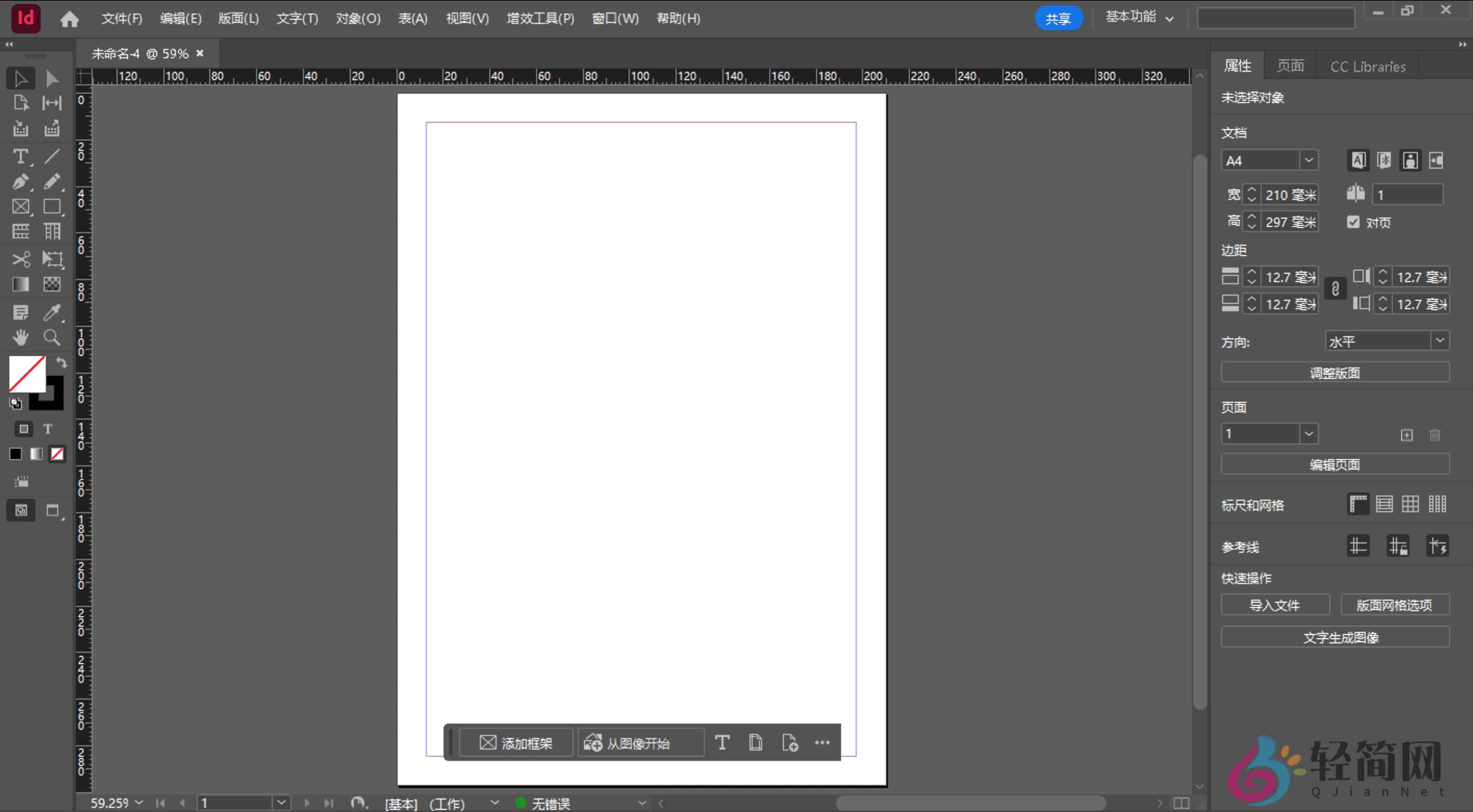Click the 共享 share button
Image resolution: width=1473 pixels, height=812 pixels.
[1059, 18]
